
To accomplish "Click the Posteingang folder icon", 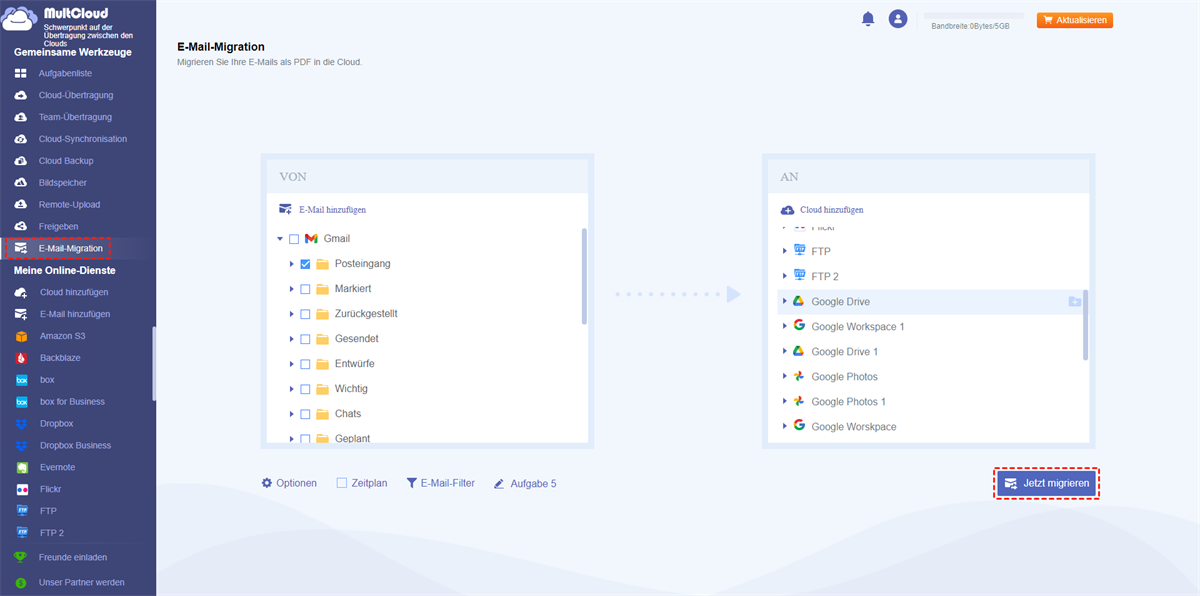I will click(x=322, y=264).
